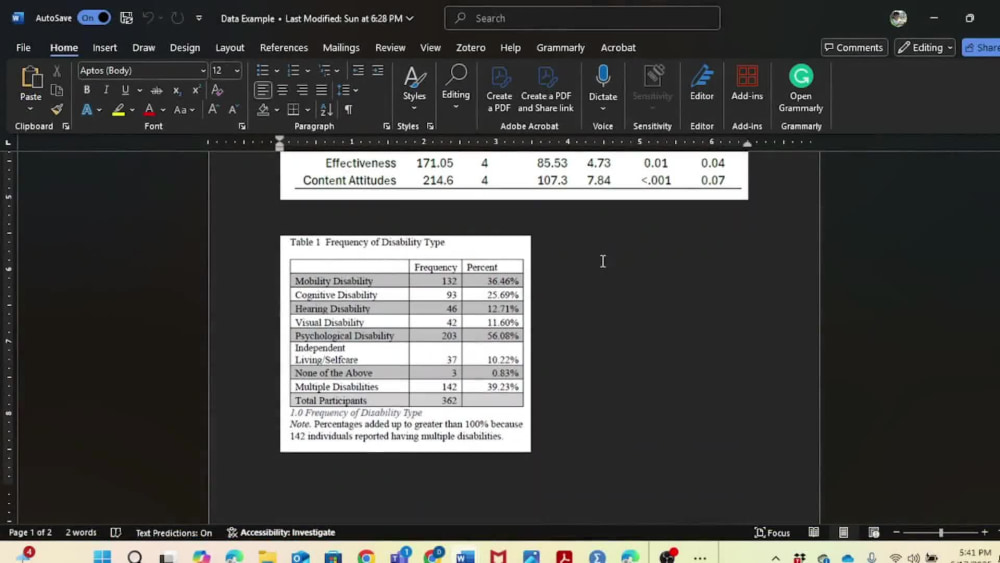Open the Zotero tab
1000x563 pixels.
coord(471,47)
